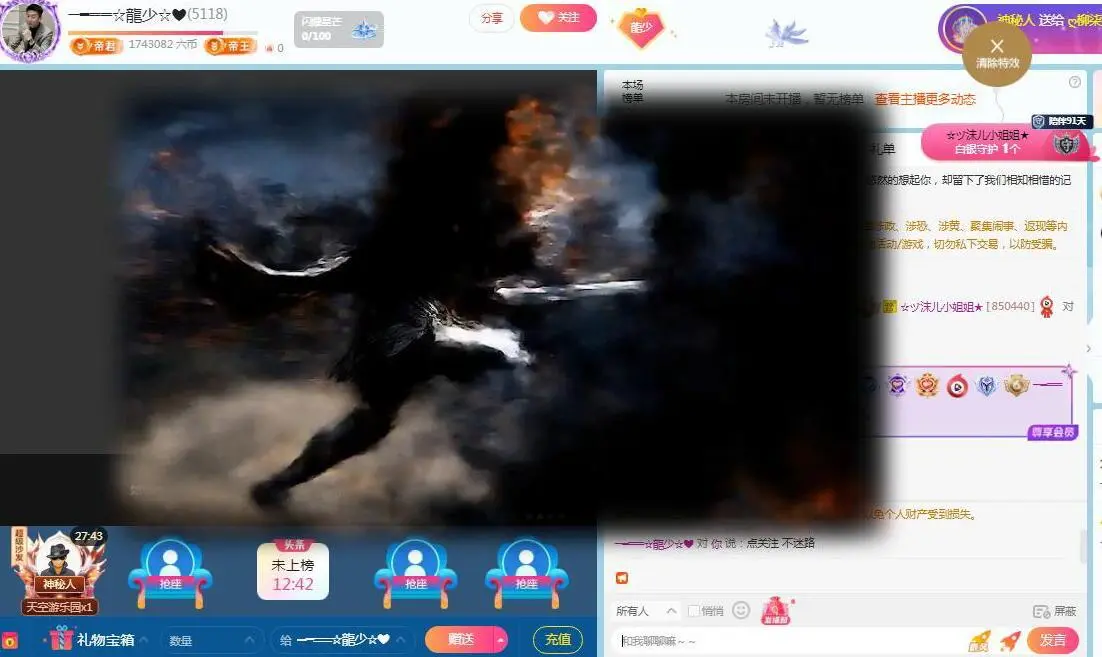Screen dimensions: 1102x657
Task: Click the chat message input field
Action: click(x=791, y=641)
